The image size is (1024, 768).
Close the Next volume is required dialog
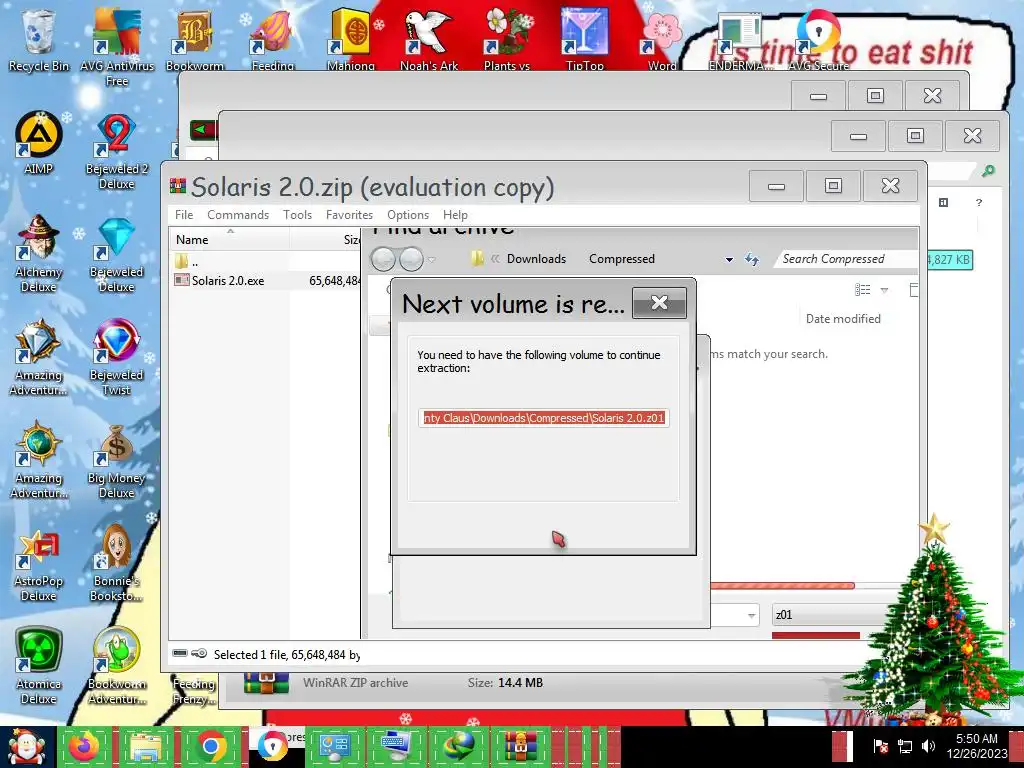(x=660, y=303)
